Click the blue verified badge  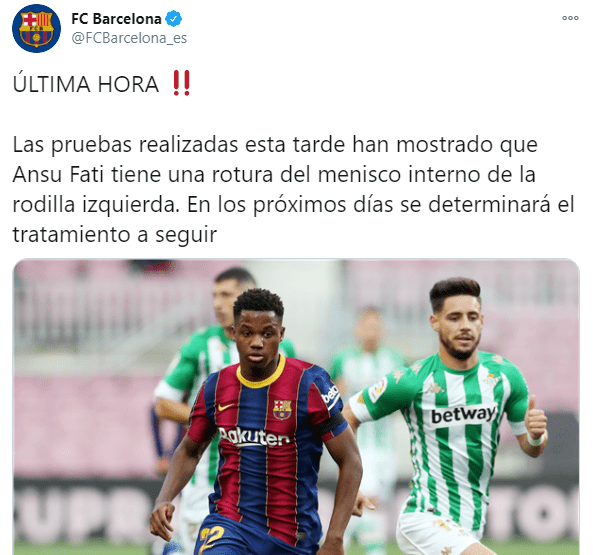point(174,19)
